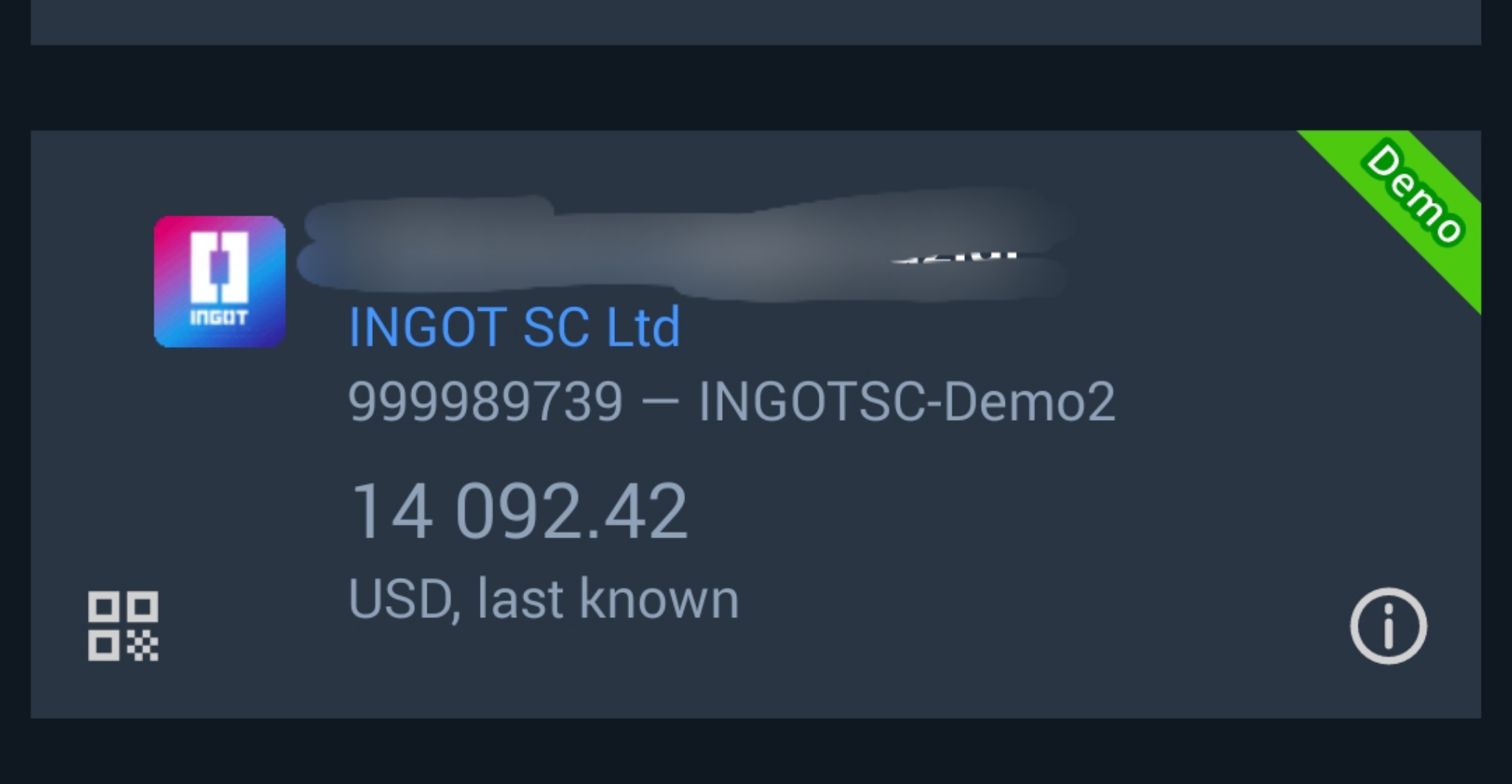The width and height of the screenshot is (1512, 784).
Task: Click the white candlestick symbol in logo
Action: 219,267
